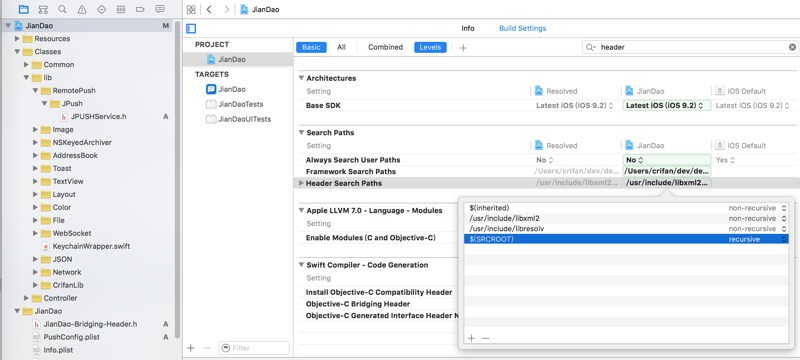This screenshot has width=800, height=360.
Task: Collapse the Classes folder
Action: (17, 52)
